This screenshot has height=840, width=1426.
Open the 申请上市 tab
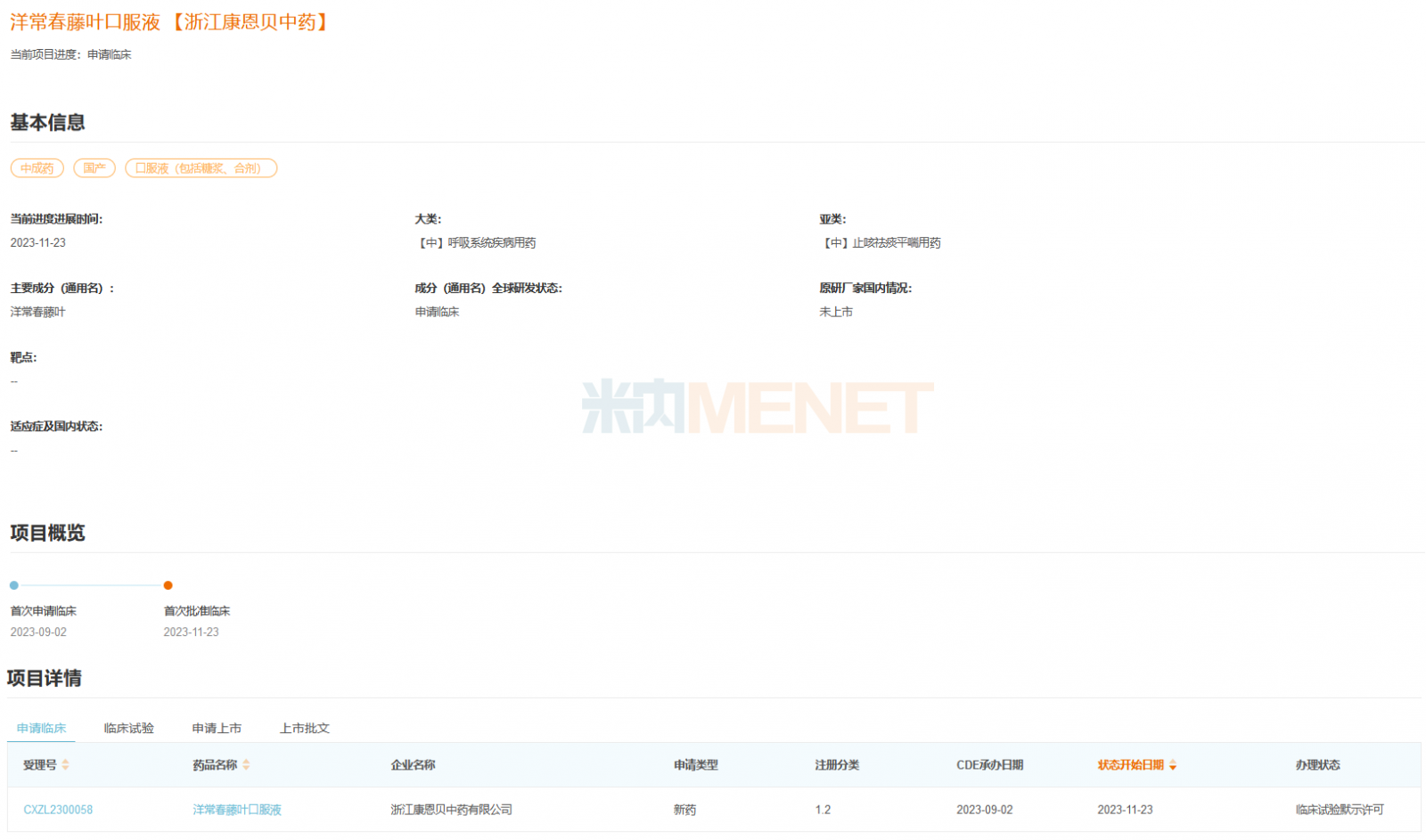point(217,728)
